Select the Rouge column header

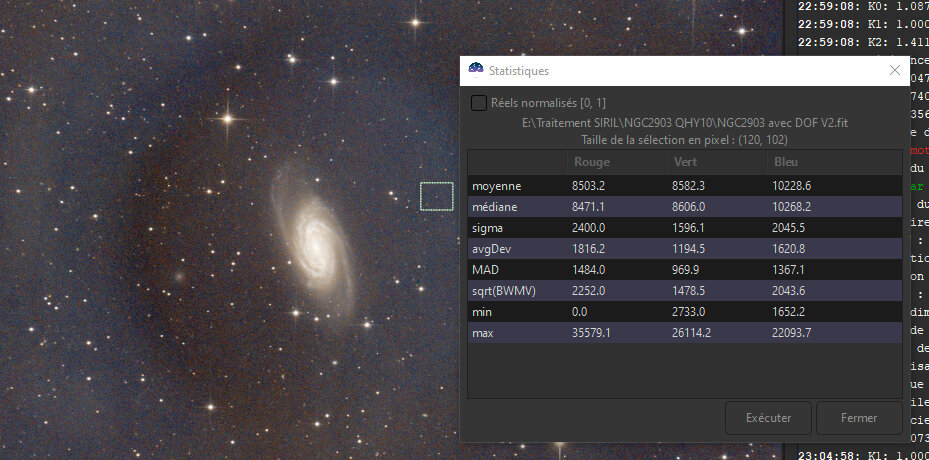coord(592,162)
